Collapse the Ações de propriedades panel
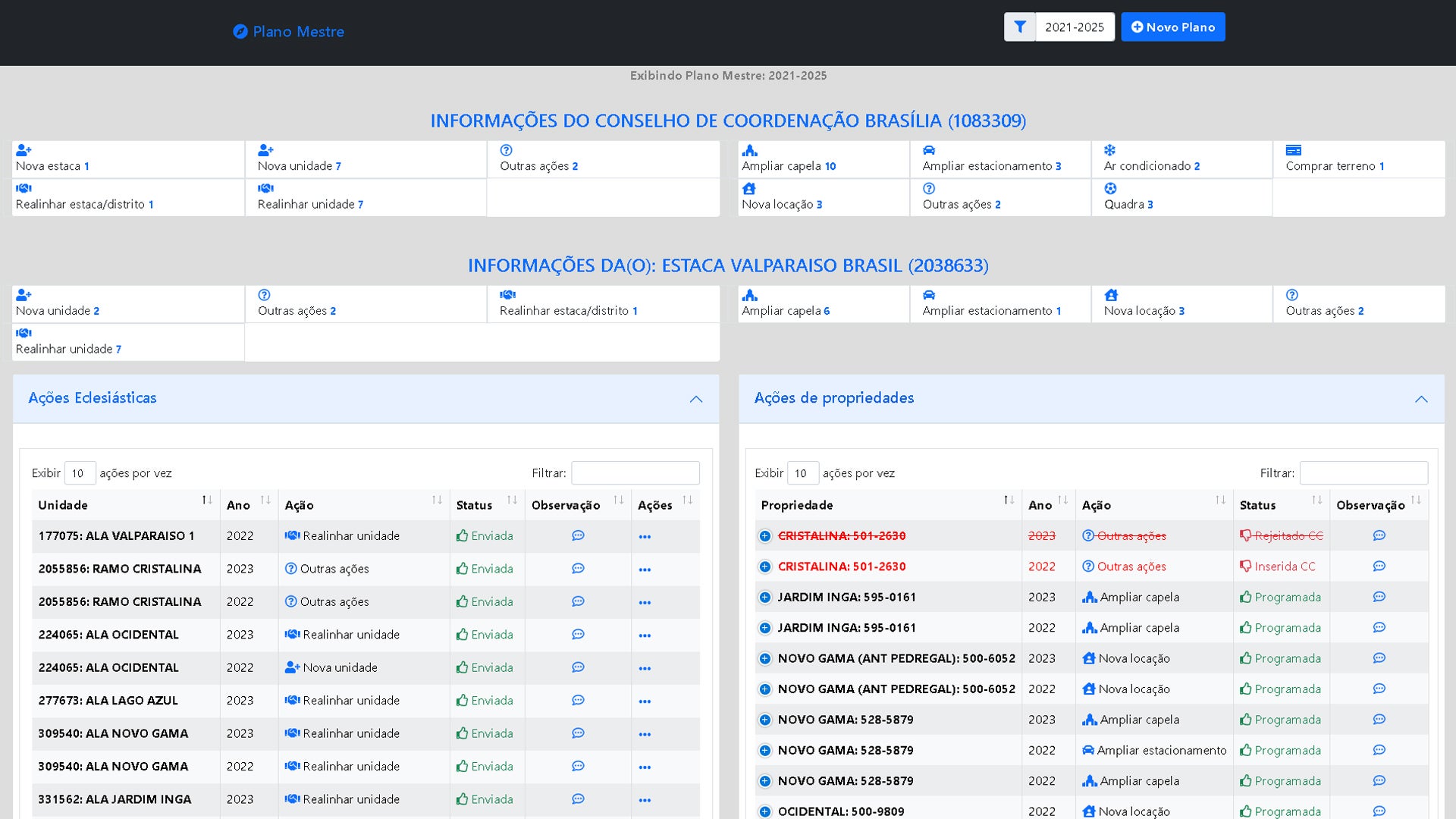The image size is (1456, 819). 1421,399
